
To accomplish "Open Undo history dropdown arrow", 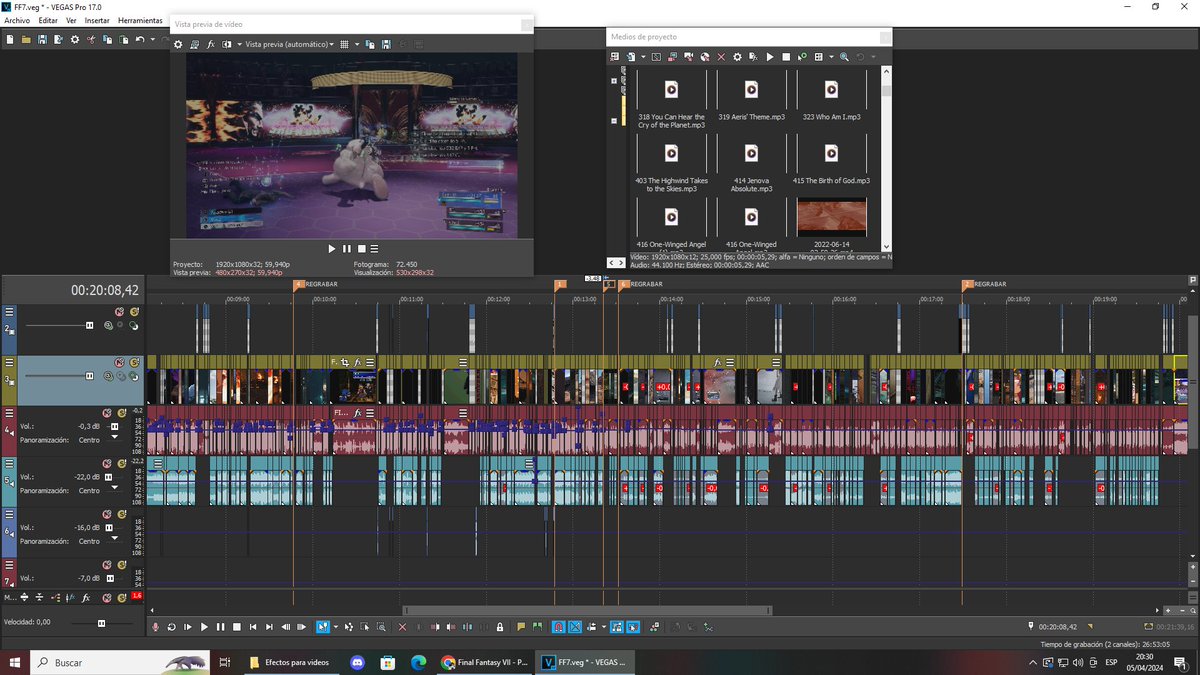I will tap(153, 39).
